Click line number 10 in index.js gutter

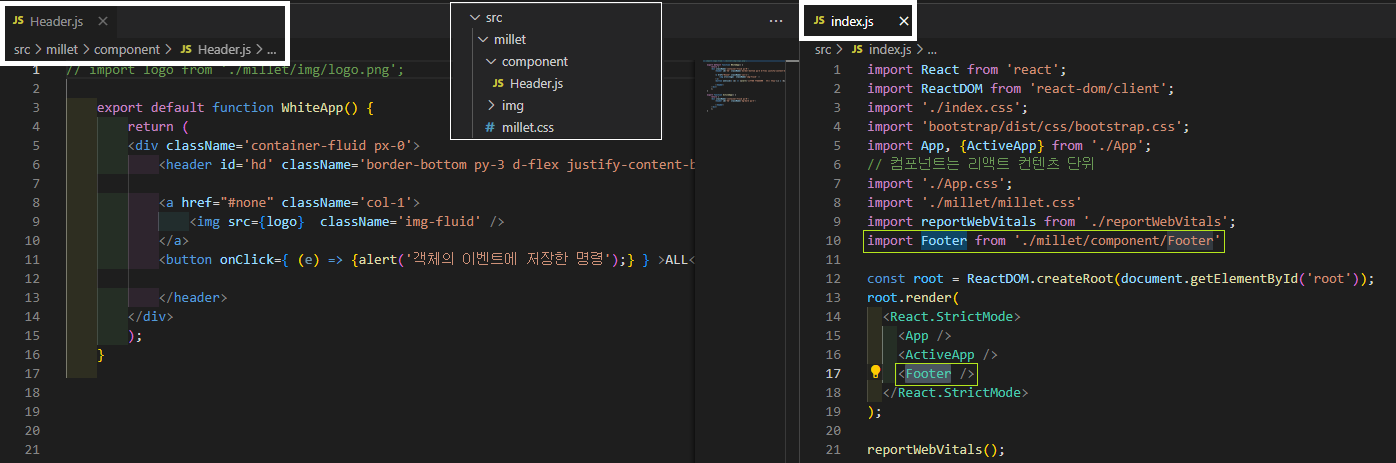(x=835, y=241)
